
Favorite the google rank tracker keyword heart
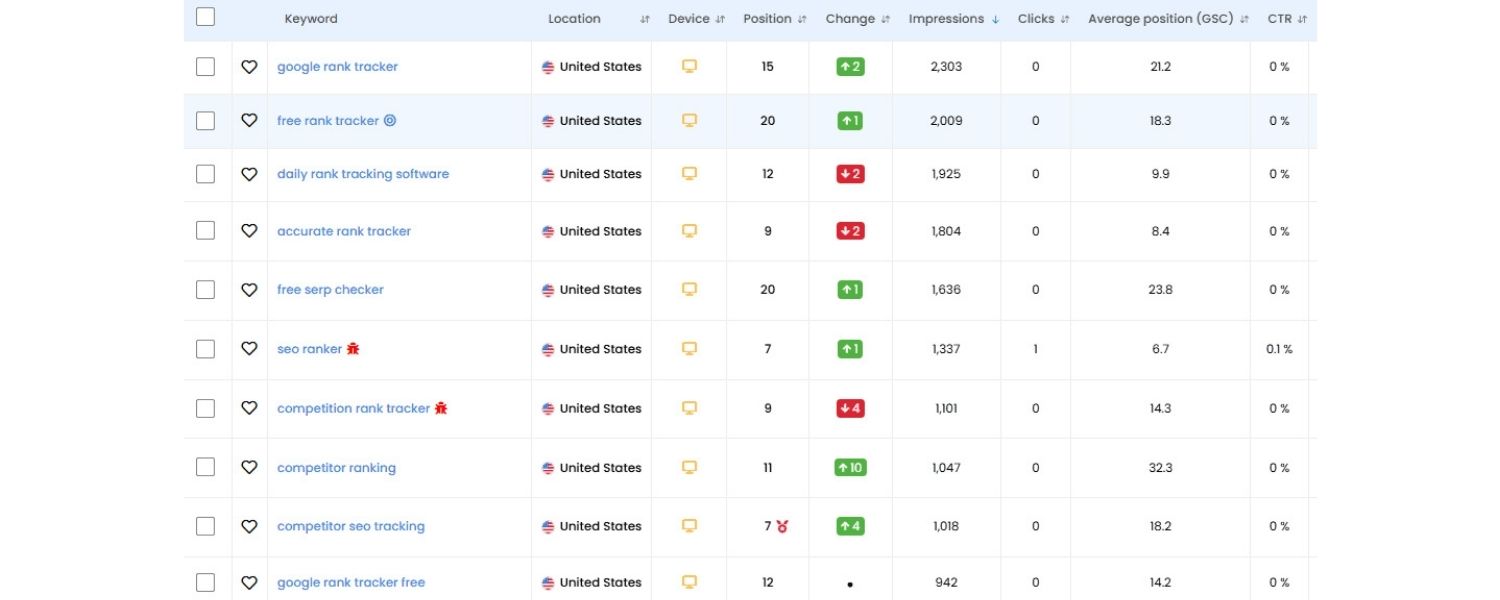pos(249,67)
